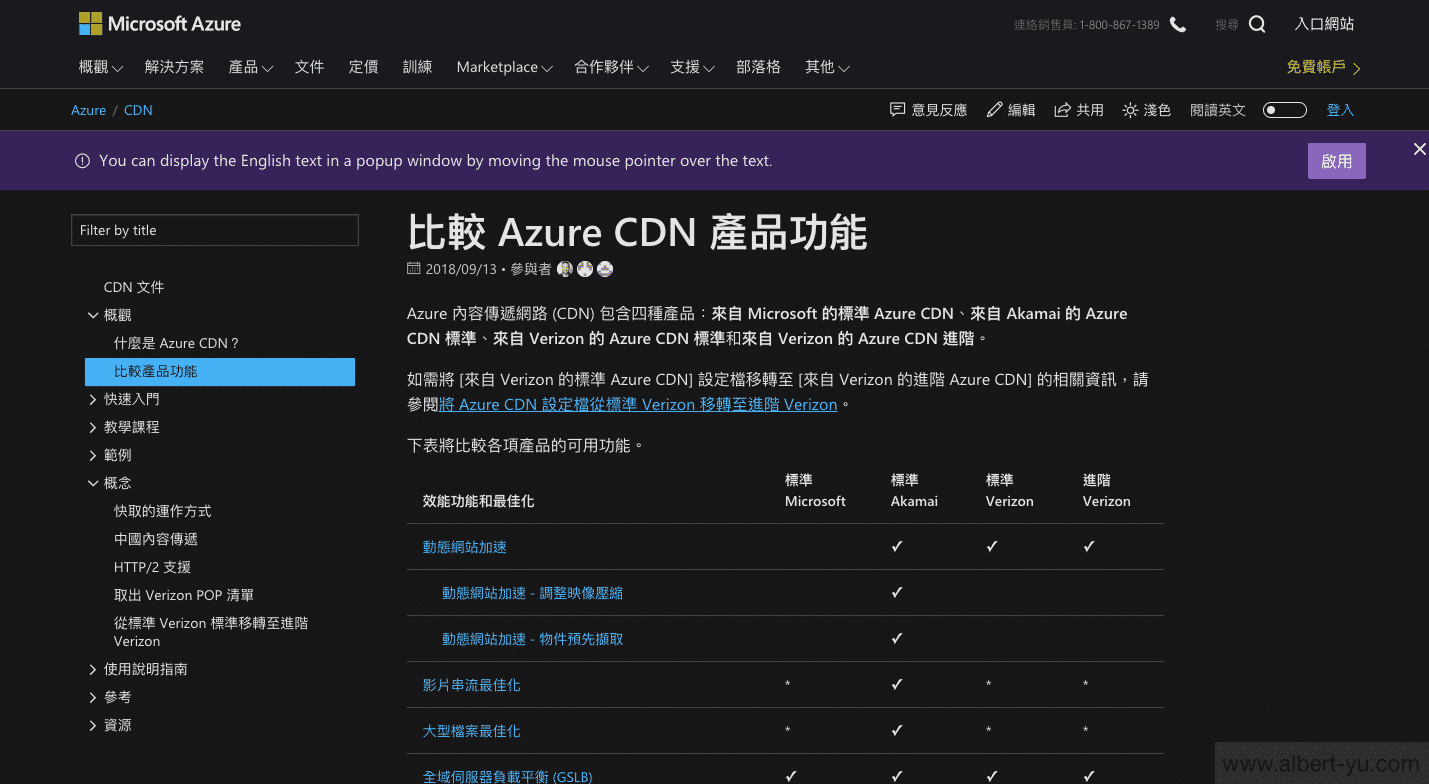Viewport: 1429px width, 784px height.
Task: Expand the 資源 sidebar section
Action: [x=93, y=725]
